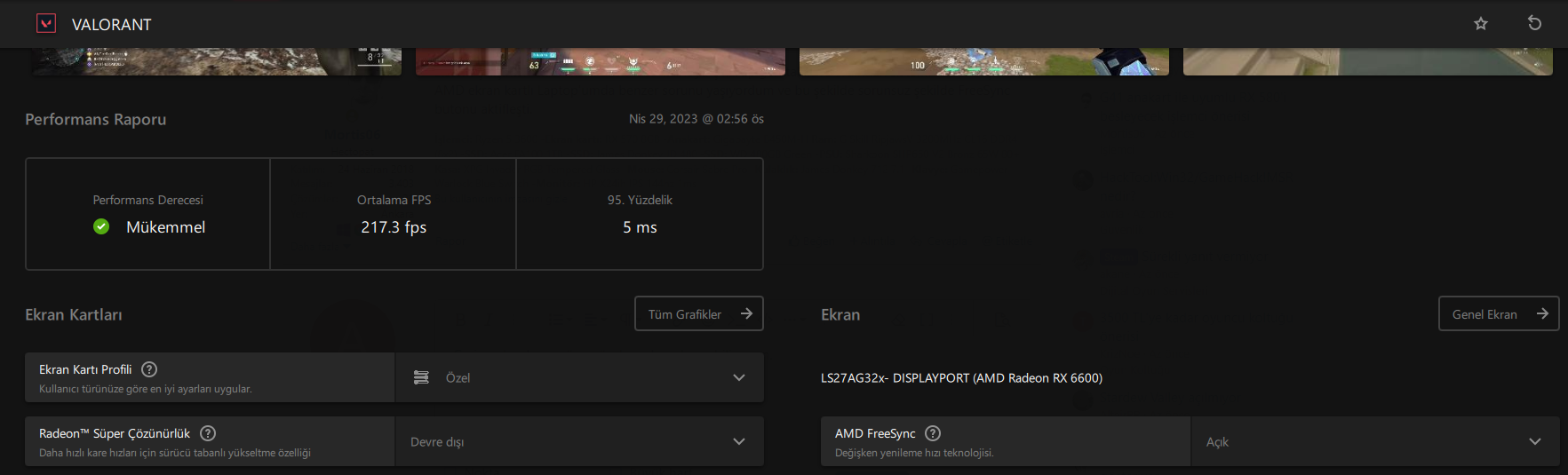Open help for AMD FreeSync
1568x475 pixels.
[933, 433]
